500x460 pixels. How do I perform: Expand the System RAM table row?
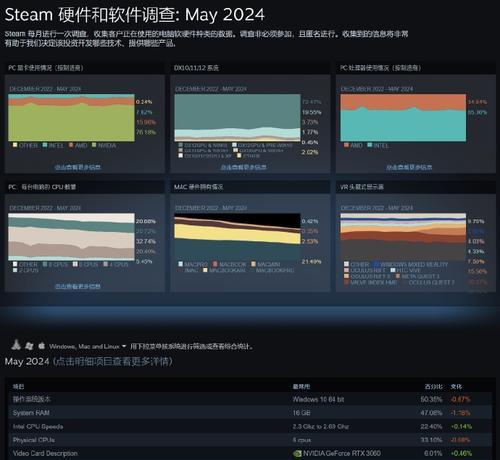click(x=250, y=413)
